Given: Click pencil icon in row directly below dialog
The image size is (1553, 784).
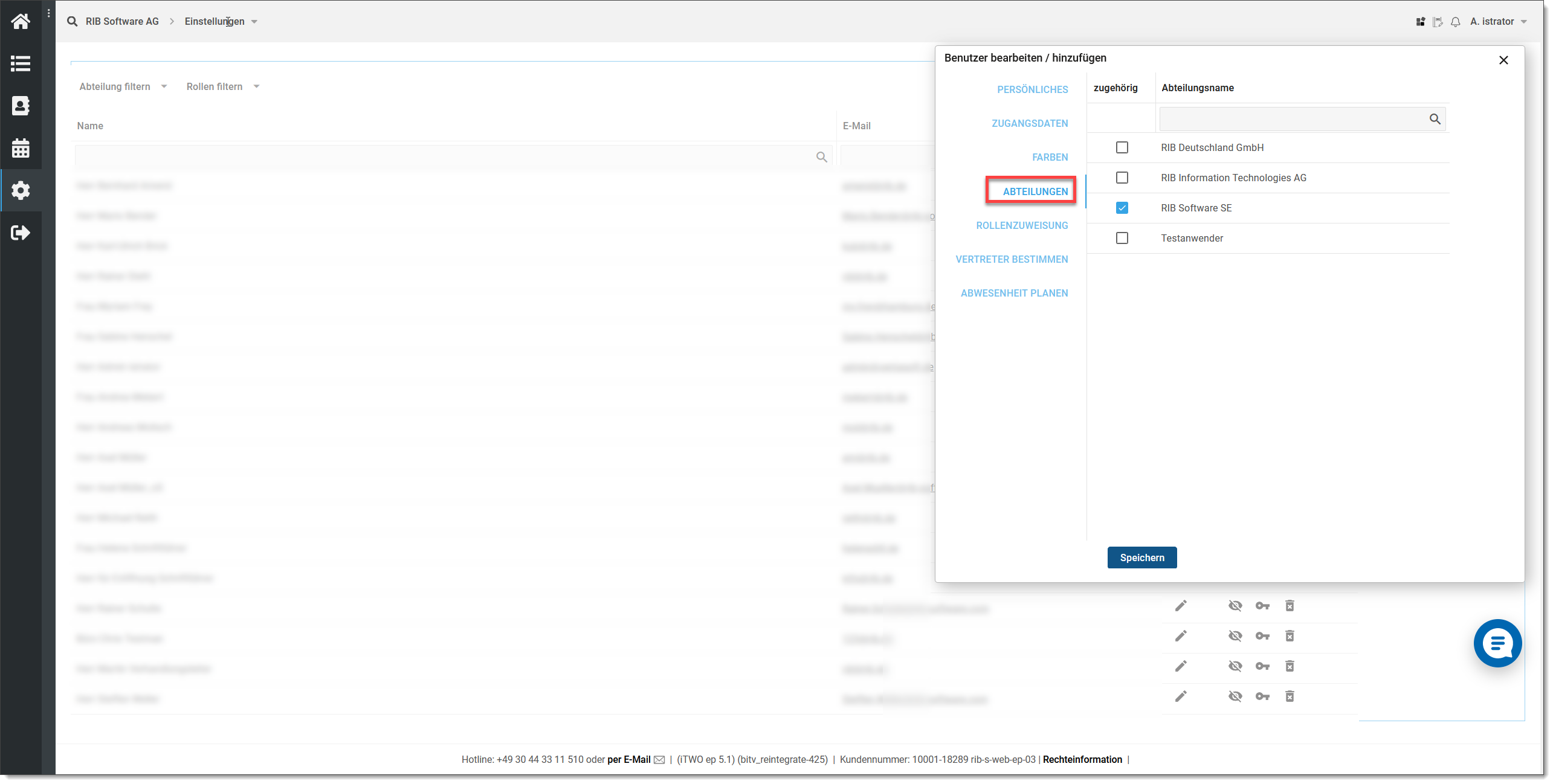Looking at the screenshot, I should [1181, 606].
